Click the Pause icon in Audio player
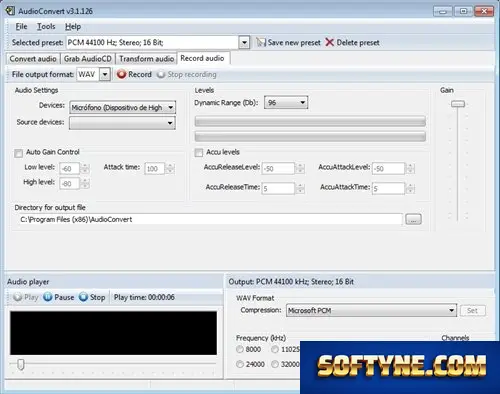The image size is (500, 394). pos(48,297)
